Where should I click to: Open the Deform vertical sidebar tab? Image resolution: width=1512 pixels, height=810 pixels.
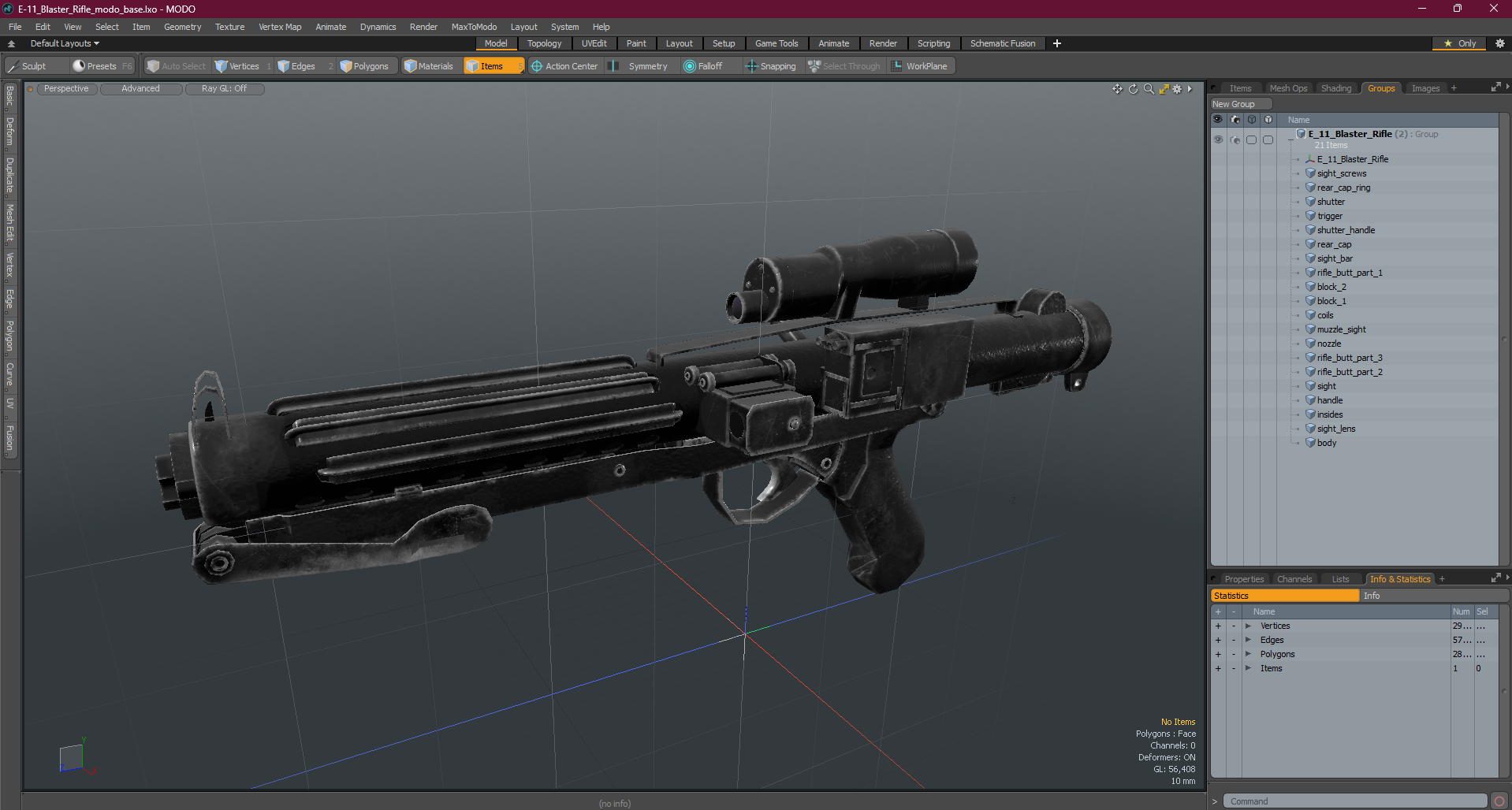(10, 132)
